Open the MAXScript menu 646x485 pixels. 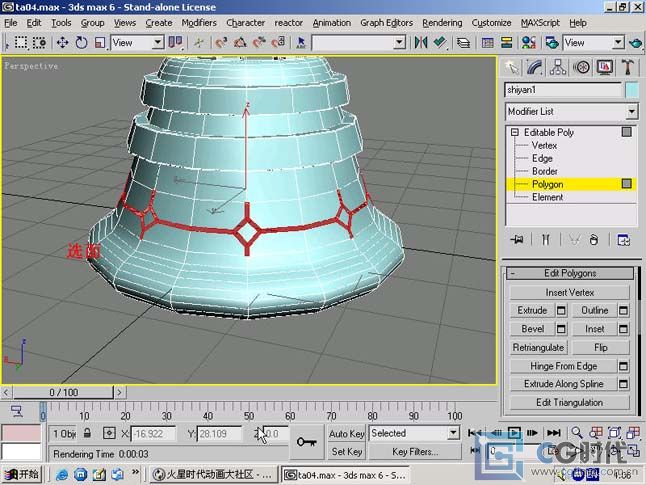pos(540,23)
